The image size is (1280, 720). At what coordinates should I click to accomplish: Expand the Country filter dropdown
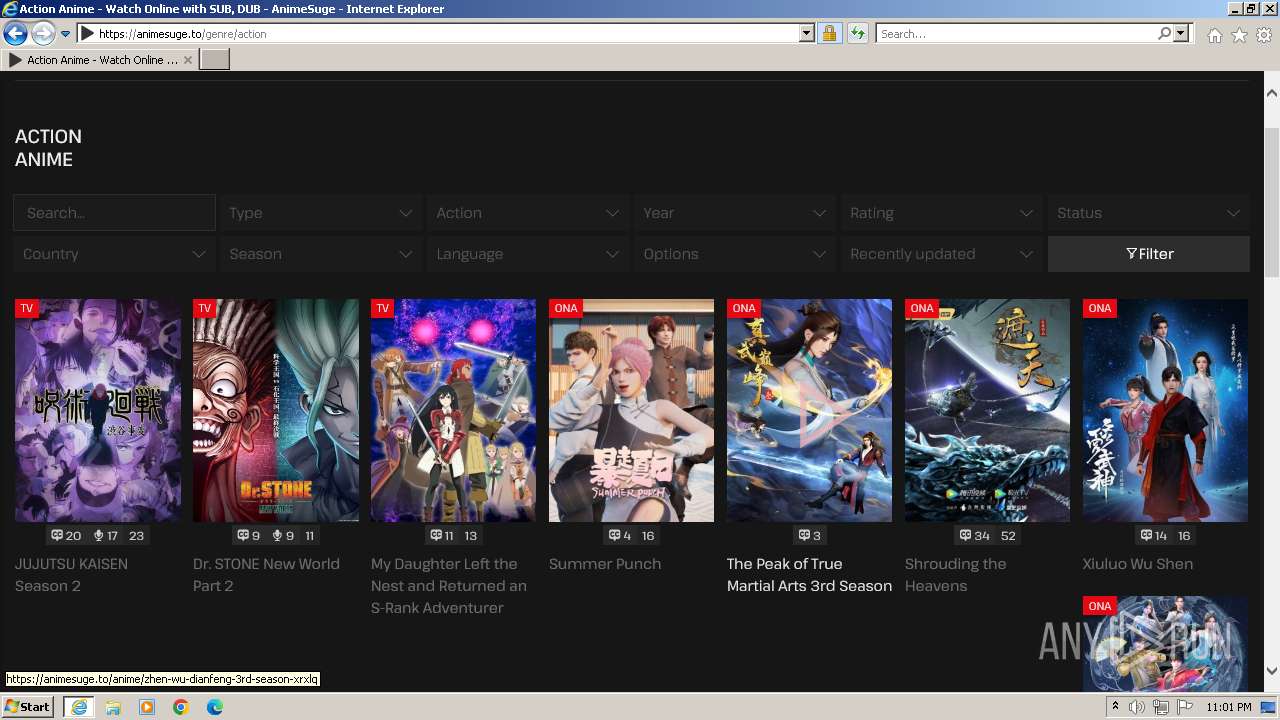[114, 254]
